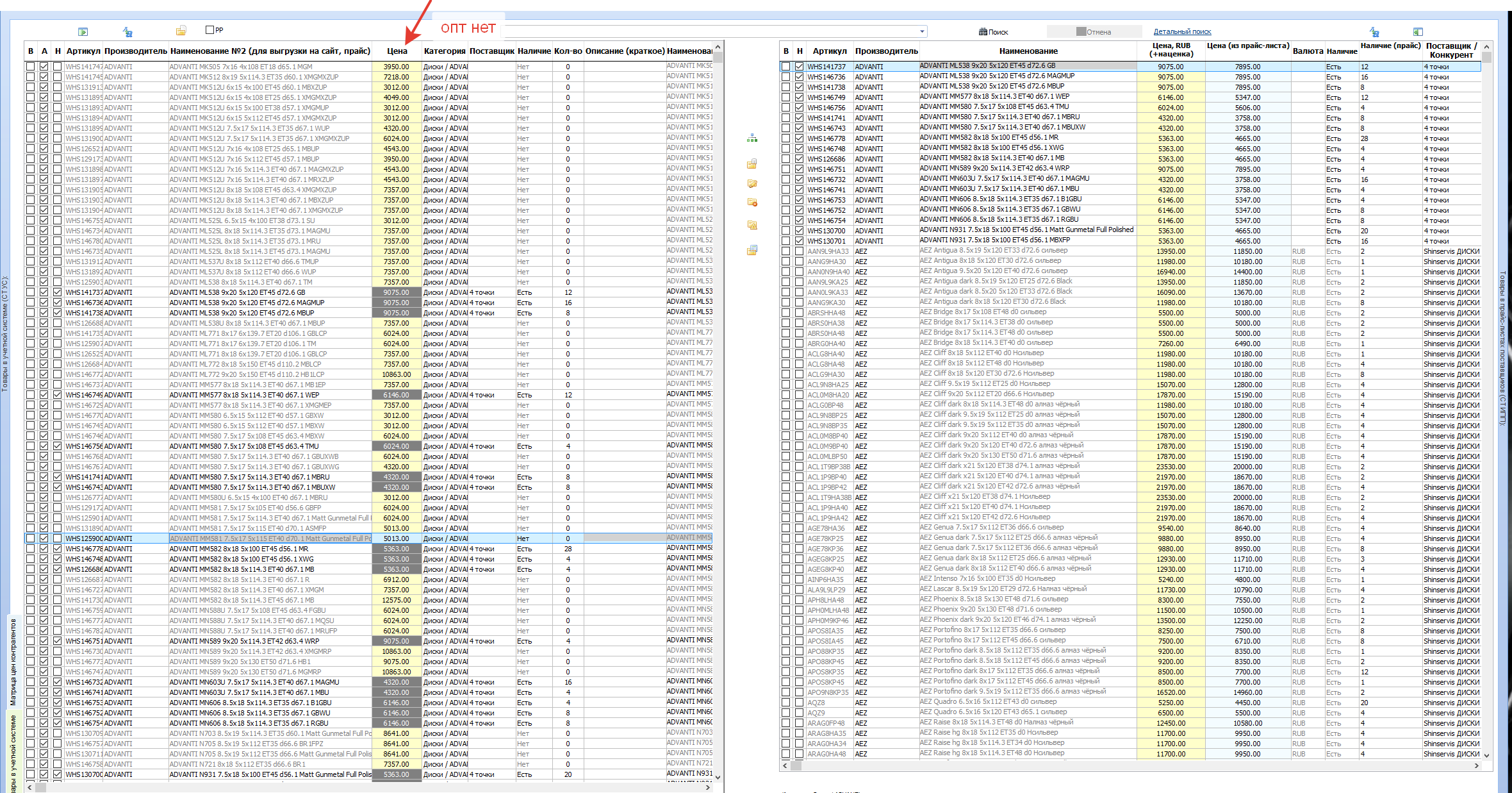This screenshot has width=1512, height=793.
Task: Click the Поиск search button
Action: click(x=993, y=31)
